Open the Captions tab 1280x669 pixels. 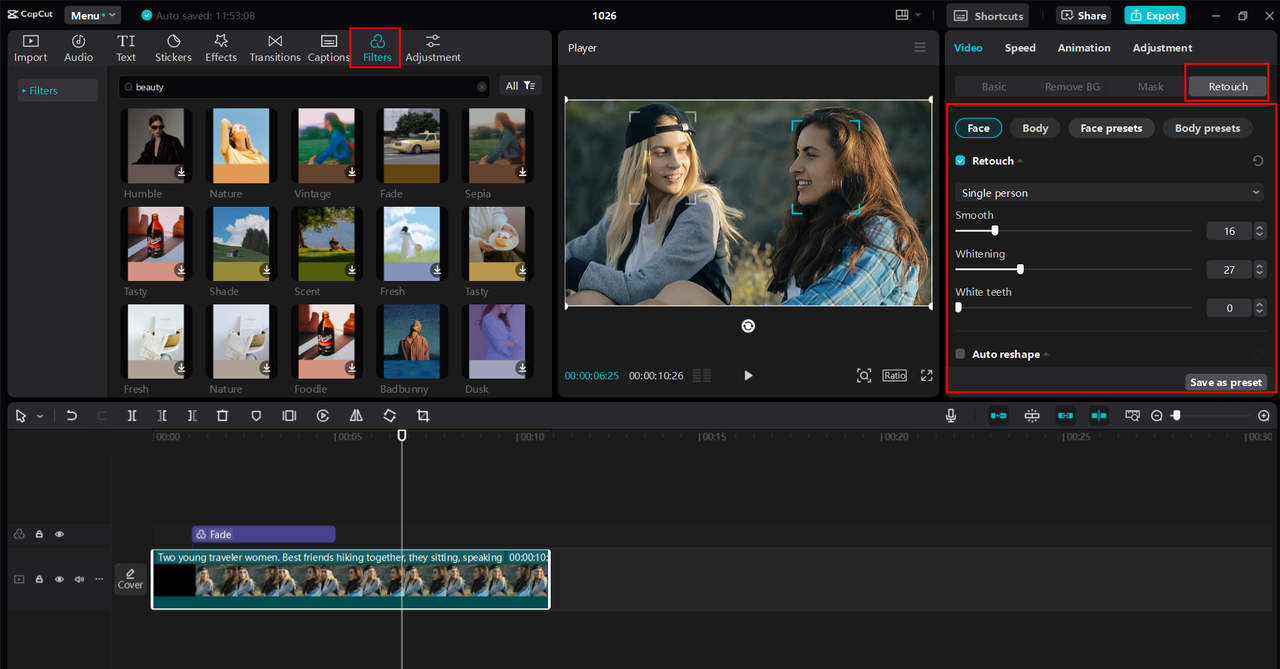point(328,48)
